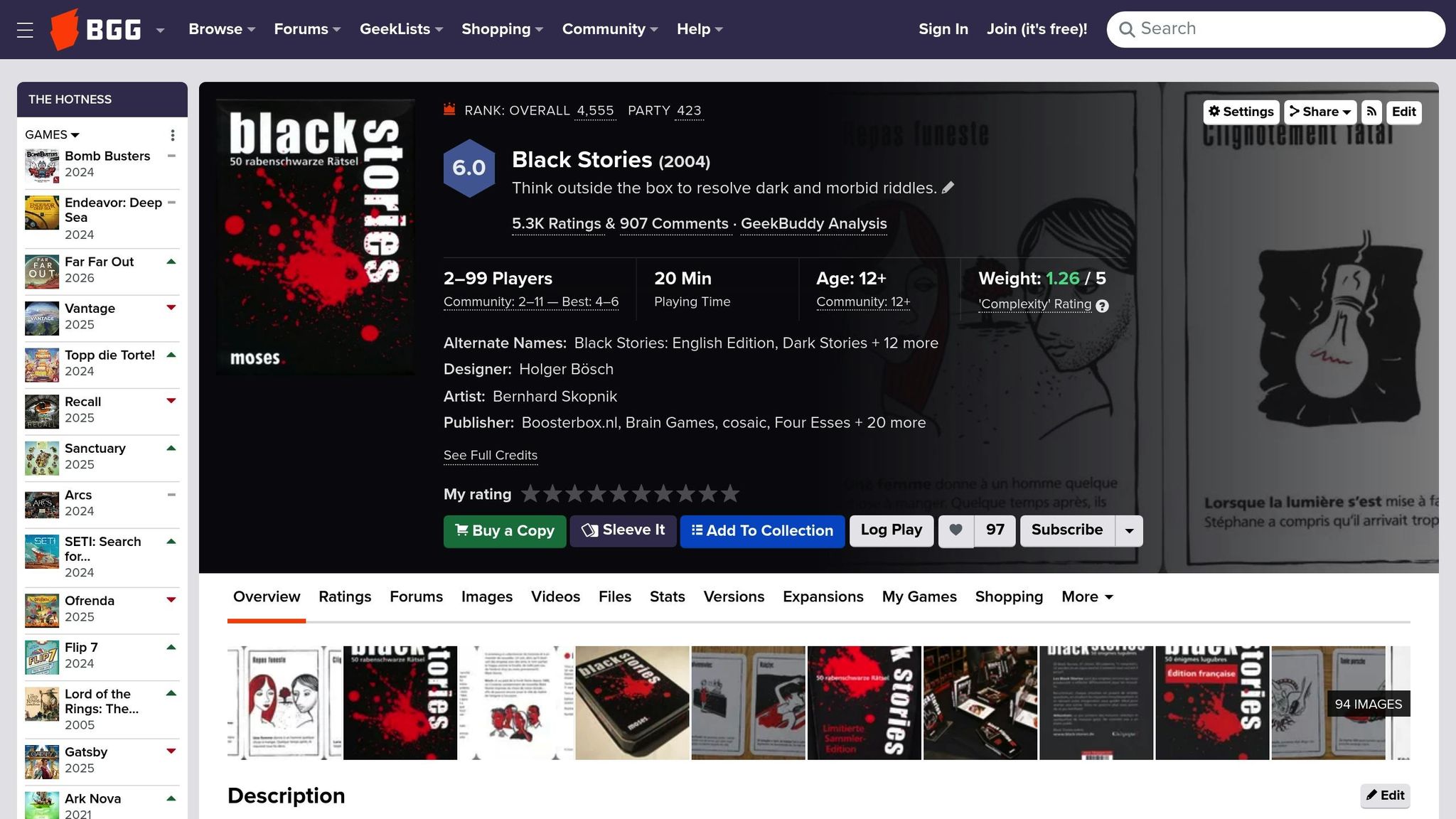Click See Full Credits
The image size is (1456, 819).
point(491,456)
